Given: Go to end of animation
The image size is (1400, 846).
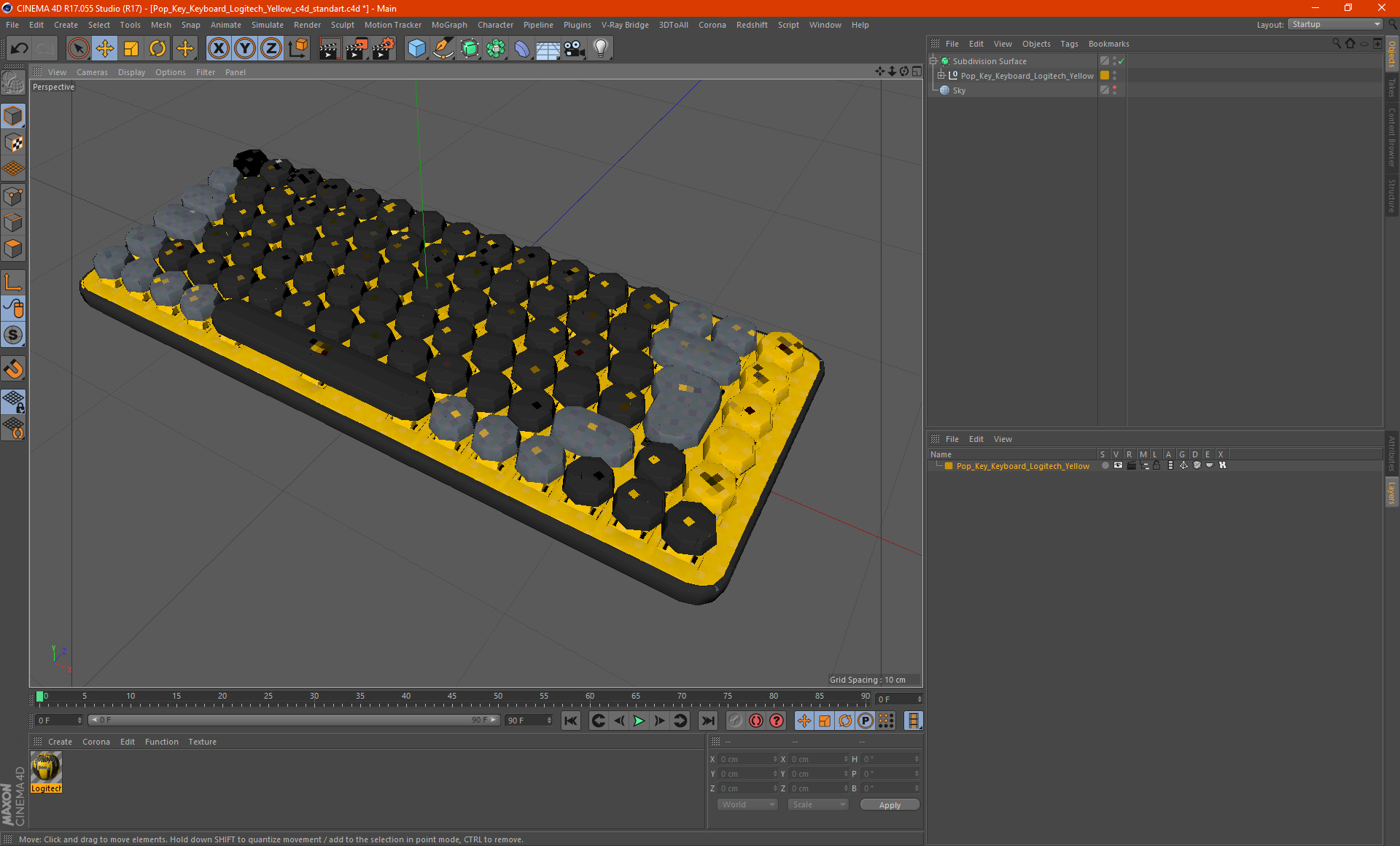Looking at the screenshot, I should [707, 721].
